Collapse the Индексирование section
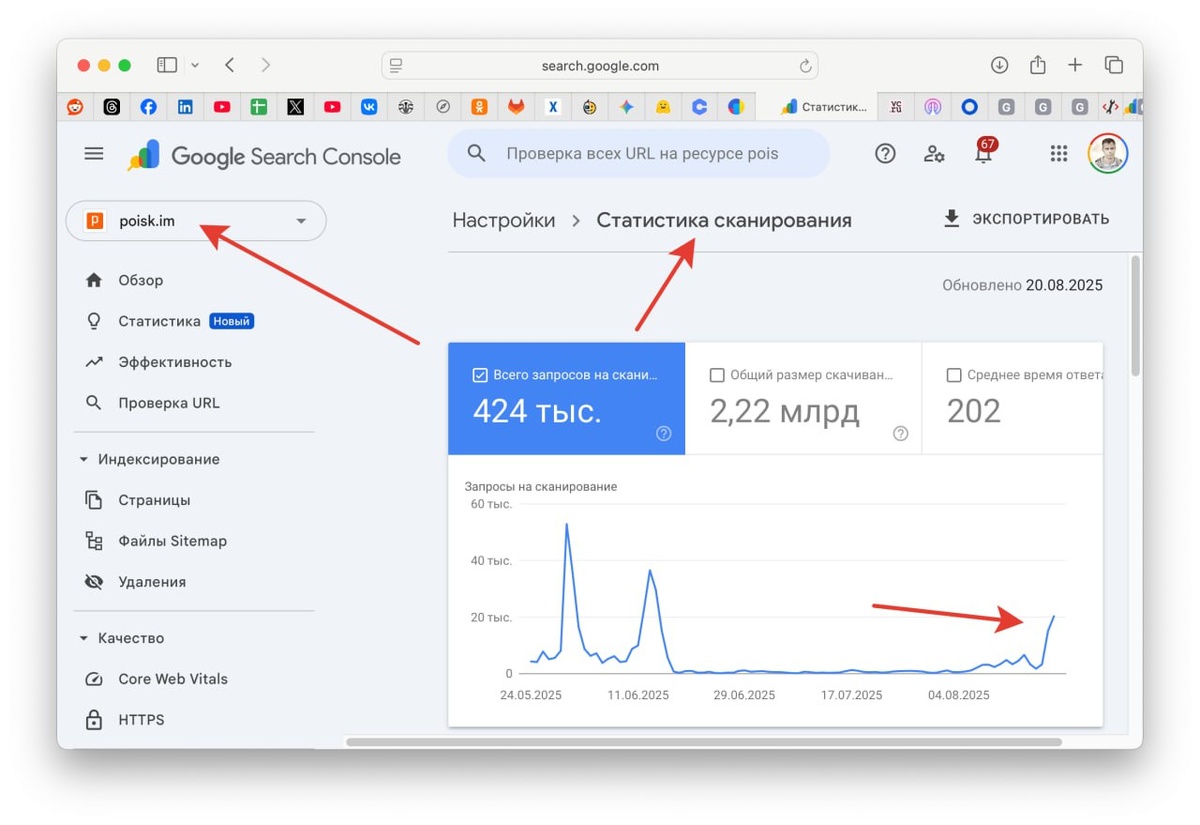The image size is (1200, 825). click(83, 459)
